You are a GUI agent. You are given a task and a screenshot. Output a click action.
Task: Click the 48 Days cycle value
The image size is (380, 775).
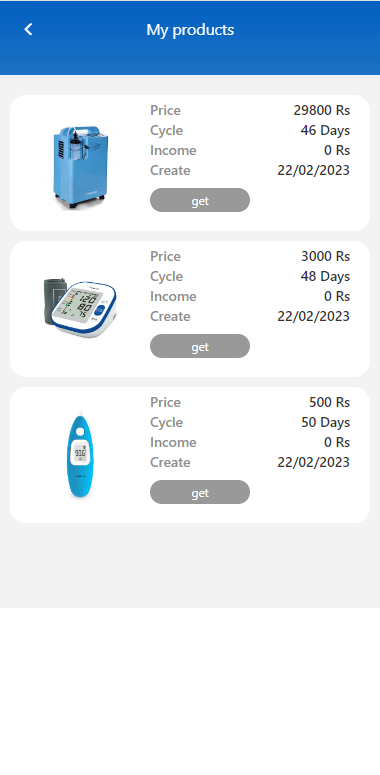click(x=325, y=276)
